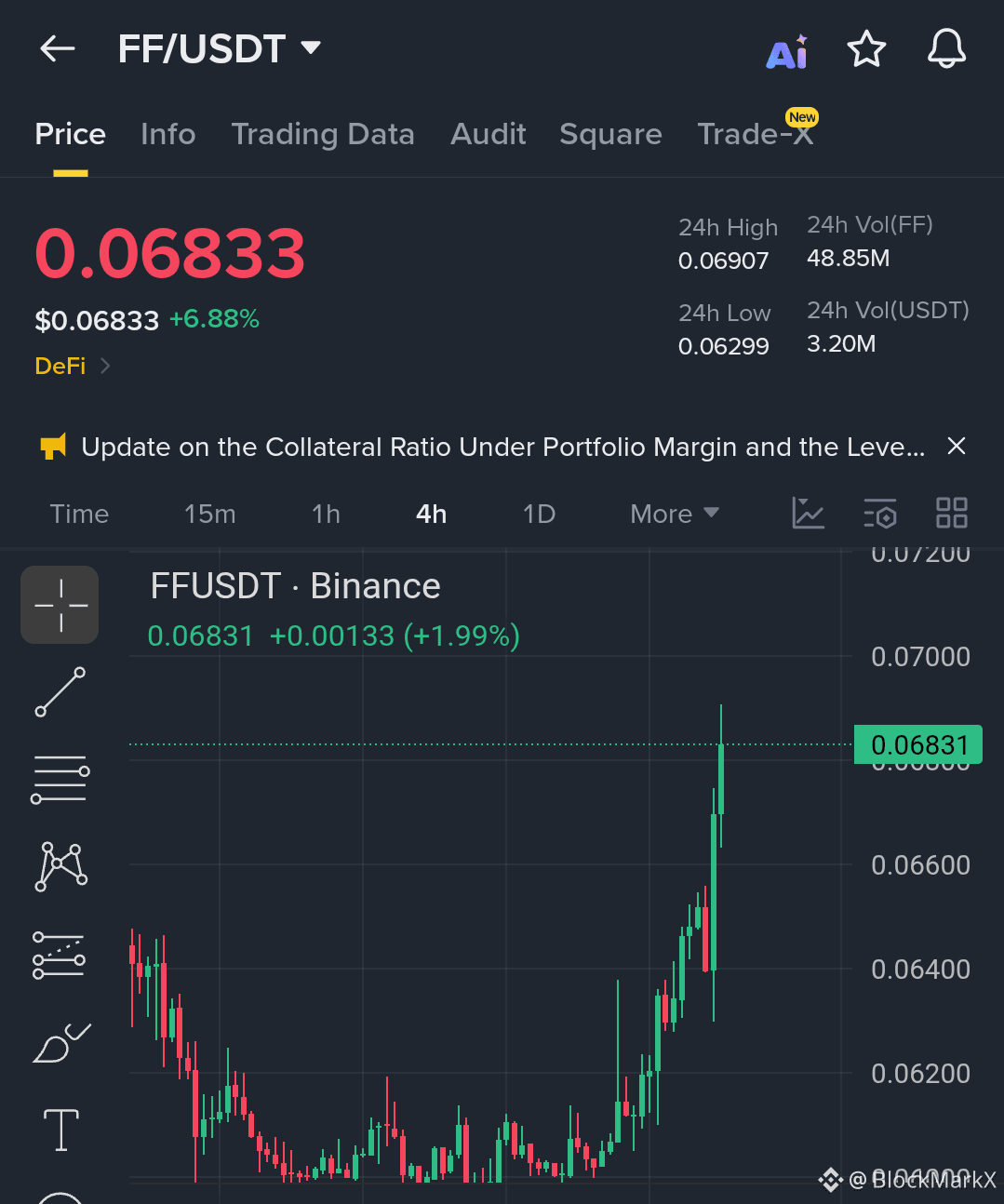Click the 0.06831 current price label
1004x1204 pixels.
(919, 744)
